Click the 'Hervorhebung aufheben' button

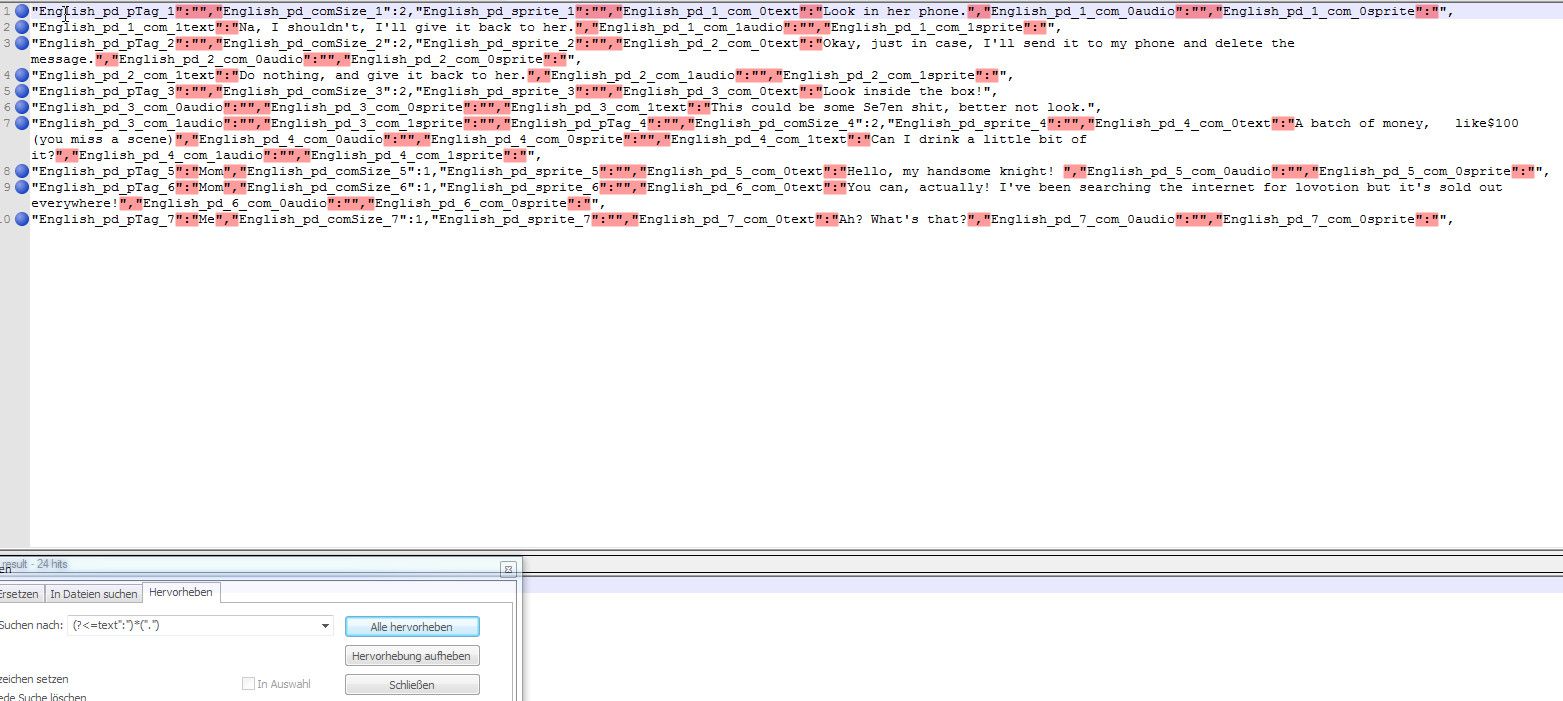(411, 656)
